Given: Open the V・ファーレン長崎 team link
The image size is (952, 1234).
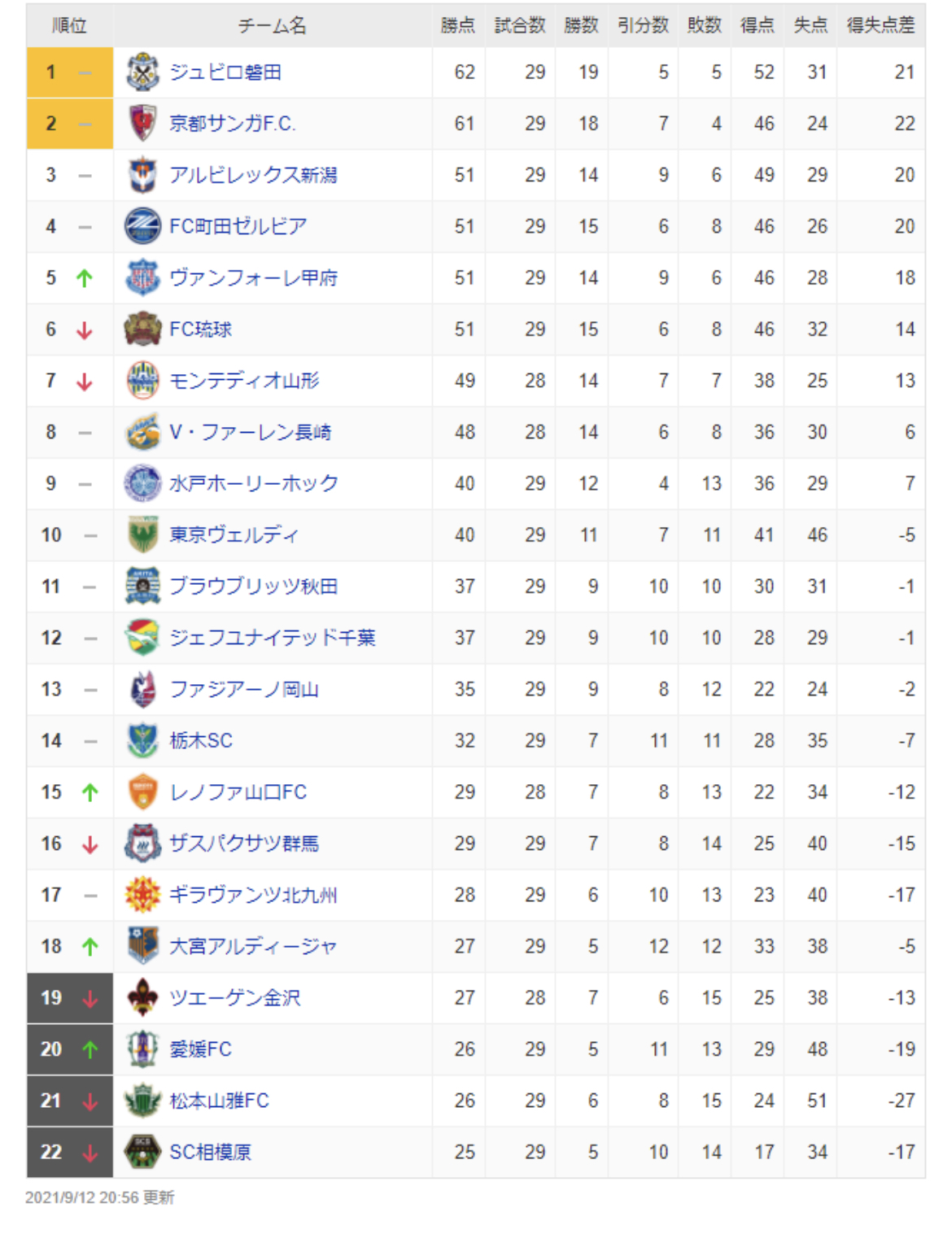Looking at the screenshot, I should coord(250,432).
